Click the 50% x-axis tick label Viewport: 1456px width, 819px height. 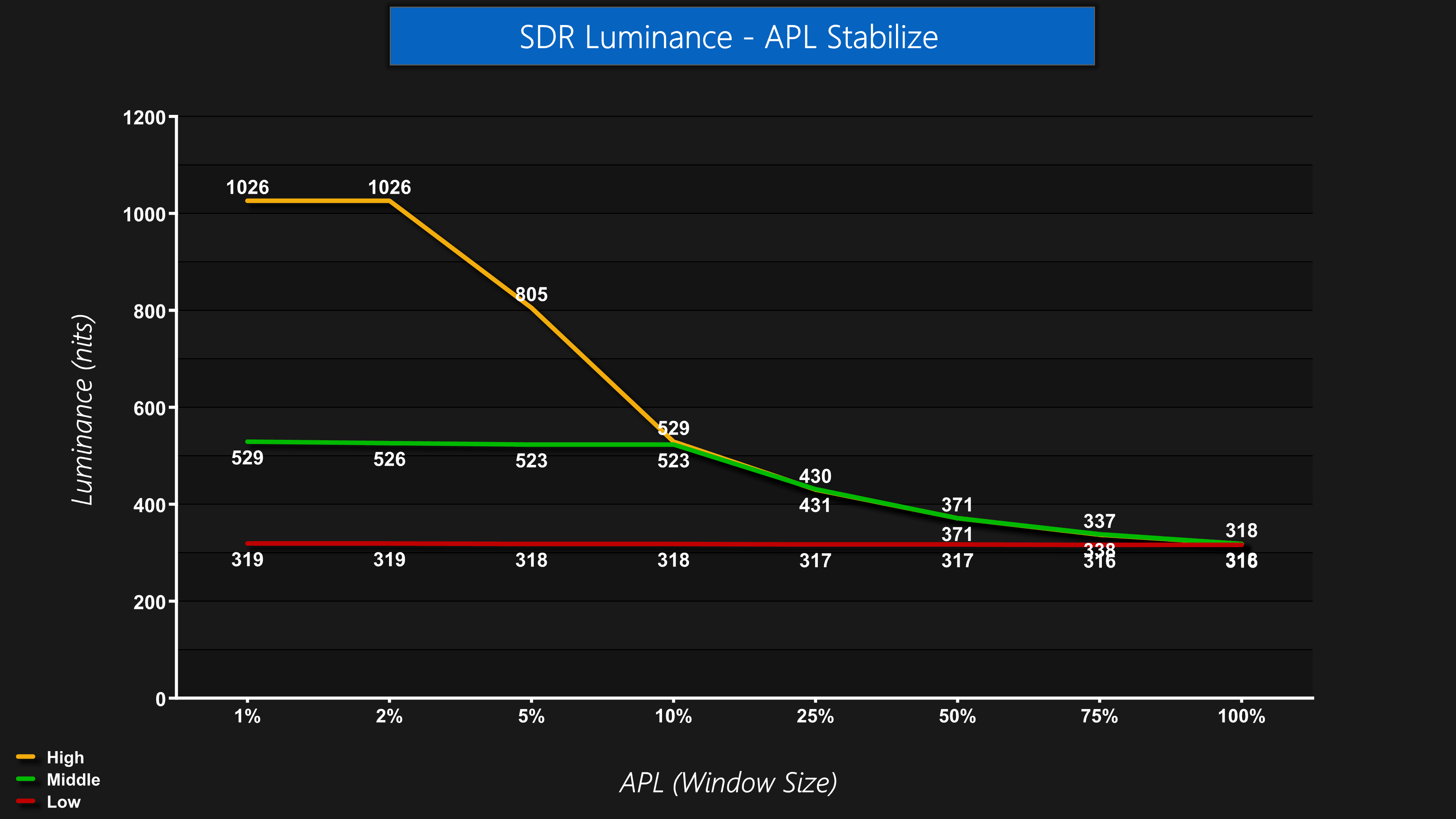pos(957,716)
